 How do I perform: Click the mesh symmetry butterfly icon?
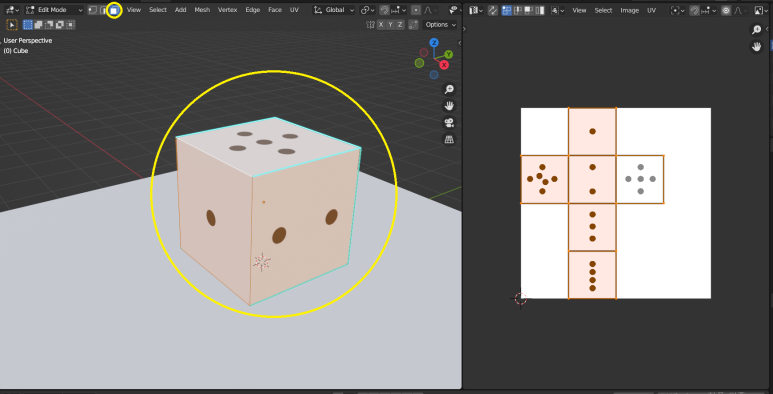tap(370, 25)
